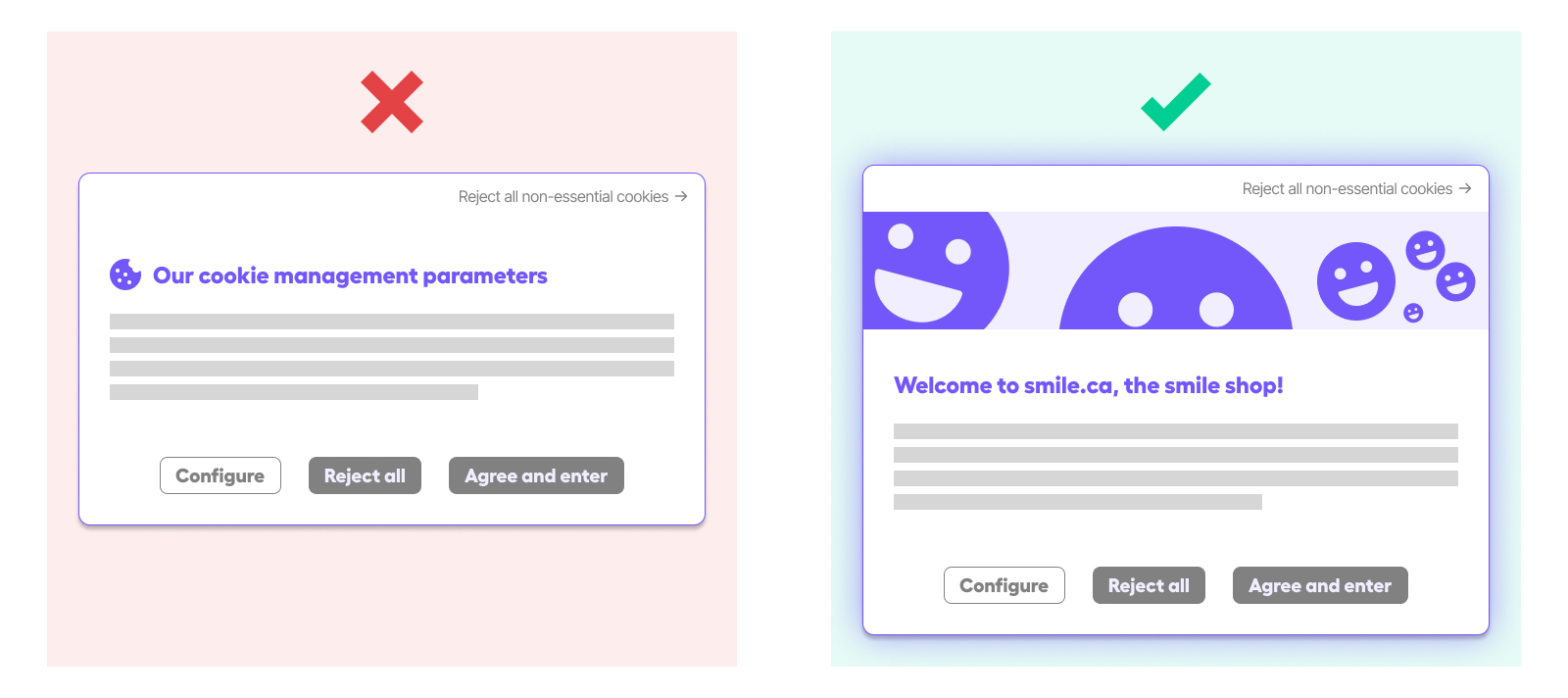
Task: Follow left Reject all non-essential cookies link
Action: point(563,196)
